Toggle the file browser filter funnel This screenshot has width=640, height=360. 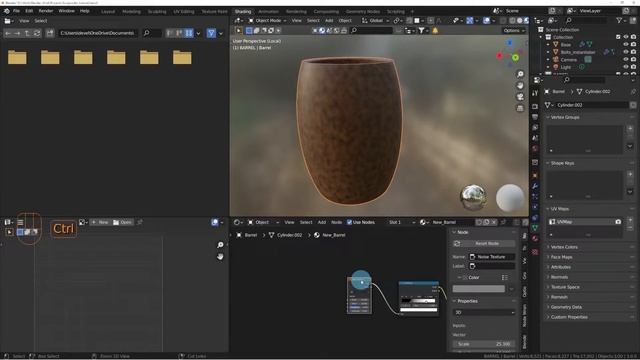[211, 33]
